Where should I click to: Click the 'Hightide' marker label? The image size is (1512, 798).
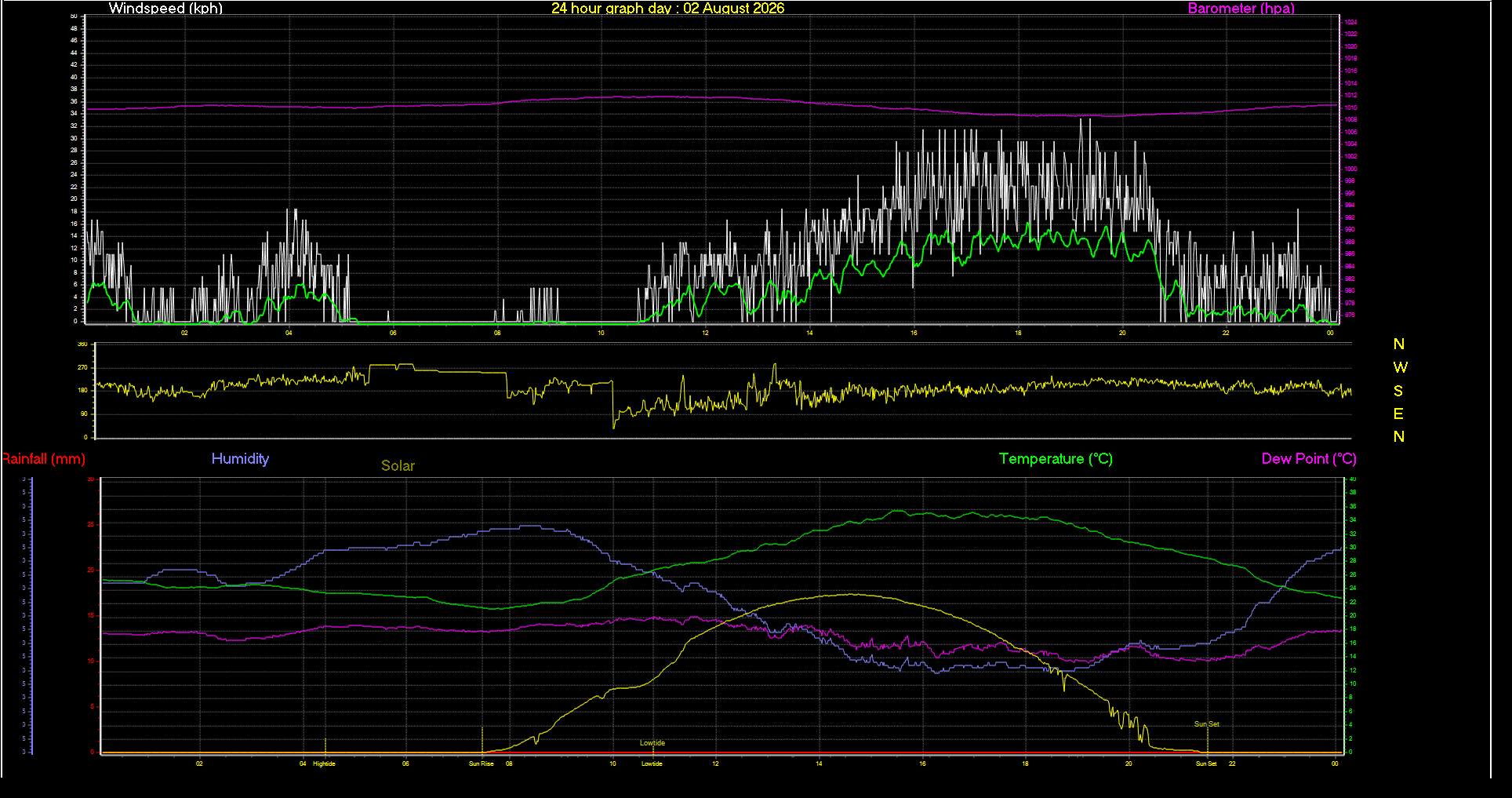coord(324,763)
